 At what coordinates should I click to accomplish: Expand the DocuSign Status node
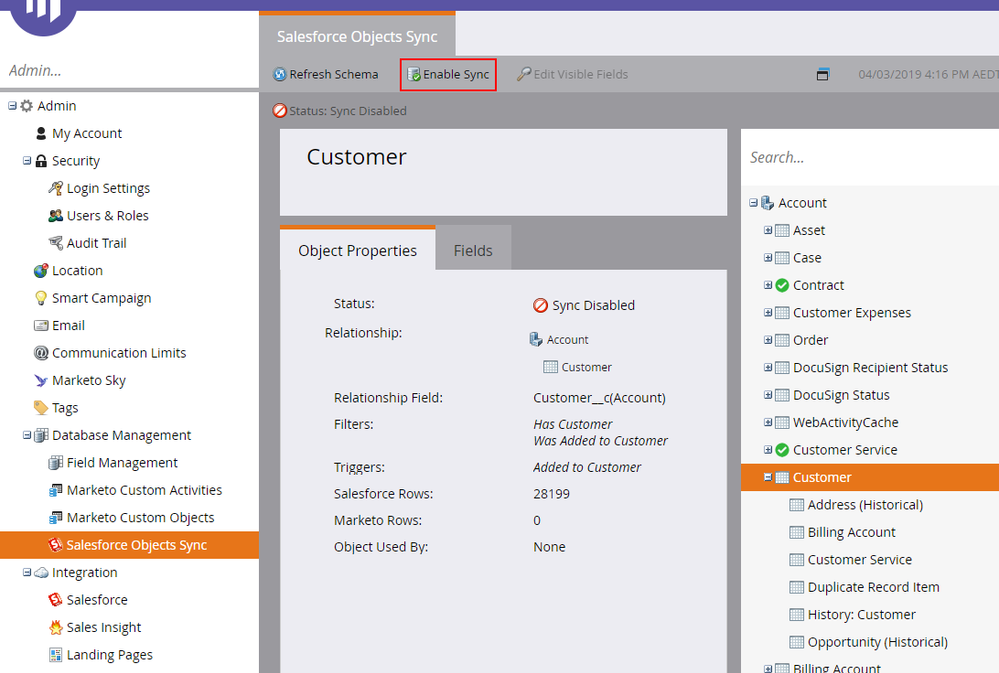[x=768, y=394]
